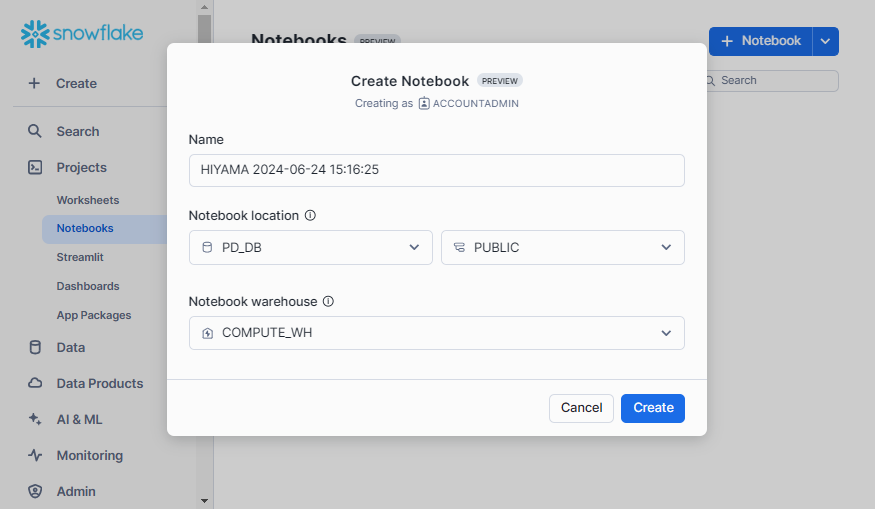Open the COMPUTE_WH warehouse dropdown
This screenshot has width=875, height=509.
[x=436, y=333]
